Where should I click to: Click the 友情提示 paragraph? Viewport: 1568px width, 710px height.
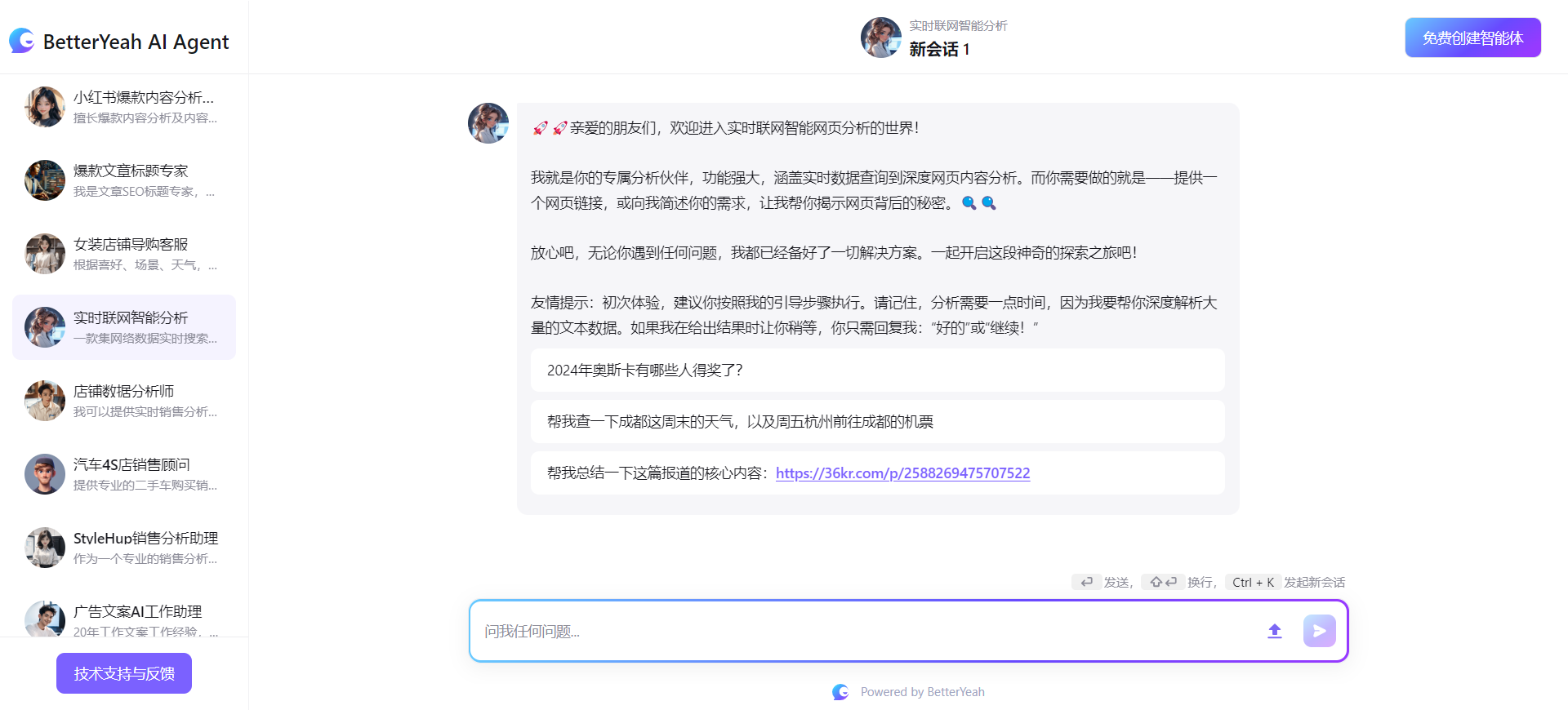(874, 315)
